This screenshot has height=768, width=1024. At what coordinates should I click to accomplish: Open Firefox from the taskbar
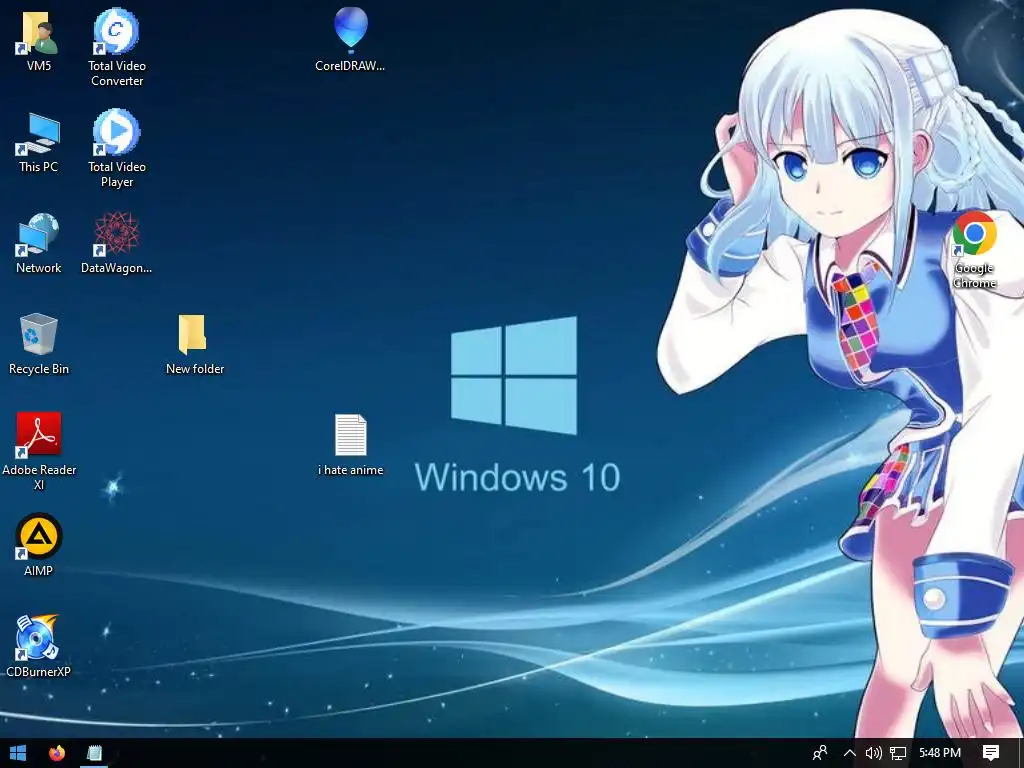pyautogui.click(x=57, y=753)
